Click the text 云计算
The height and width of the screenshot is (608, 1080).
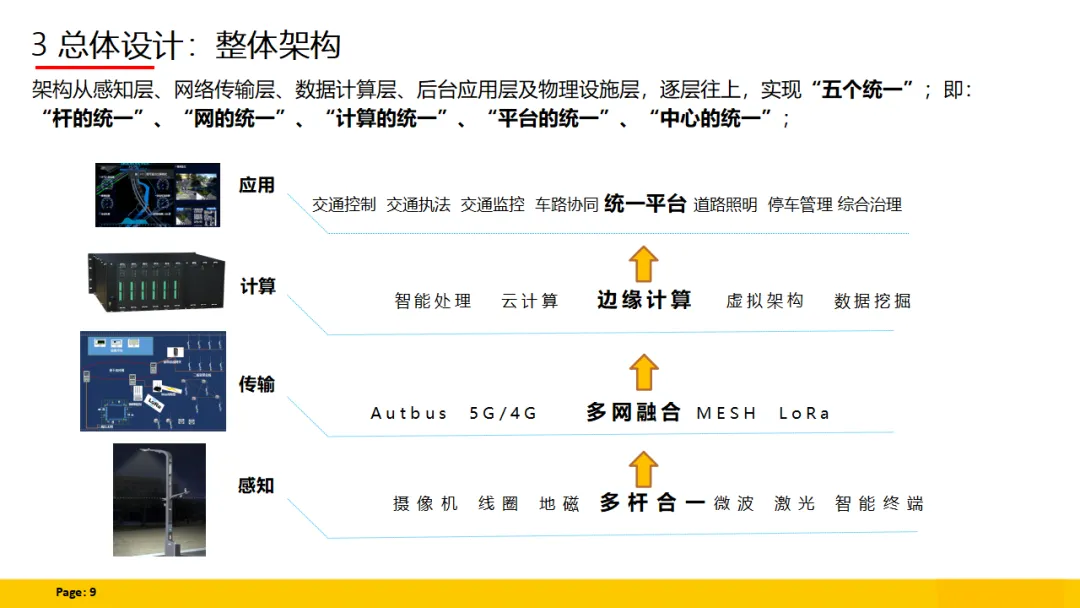530,301
